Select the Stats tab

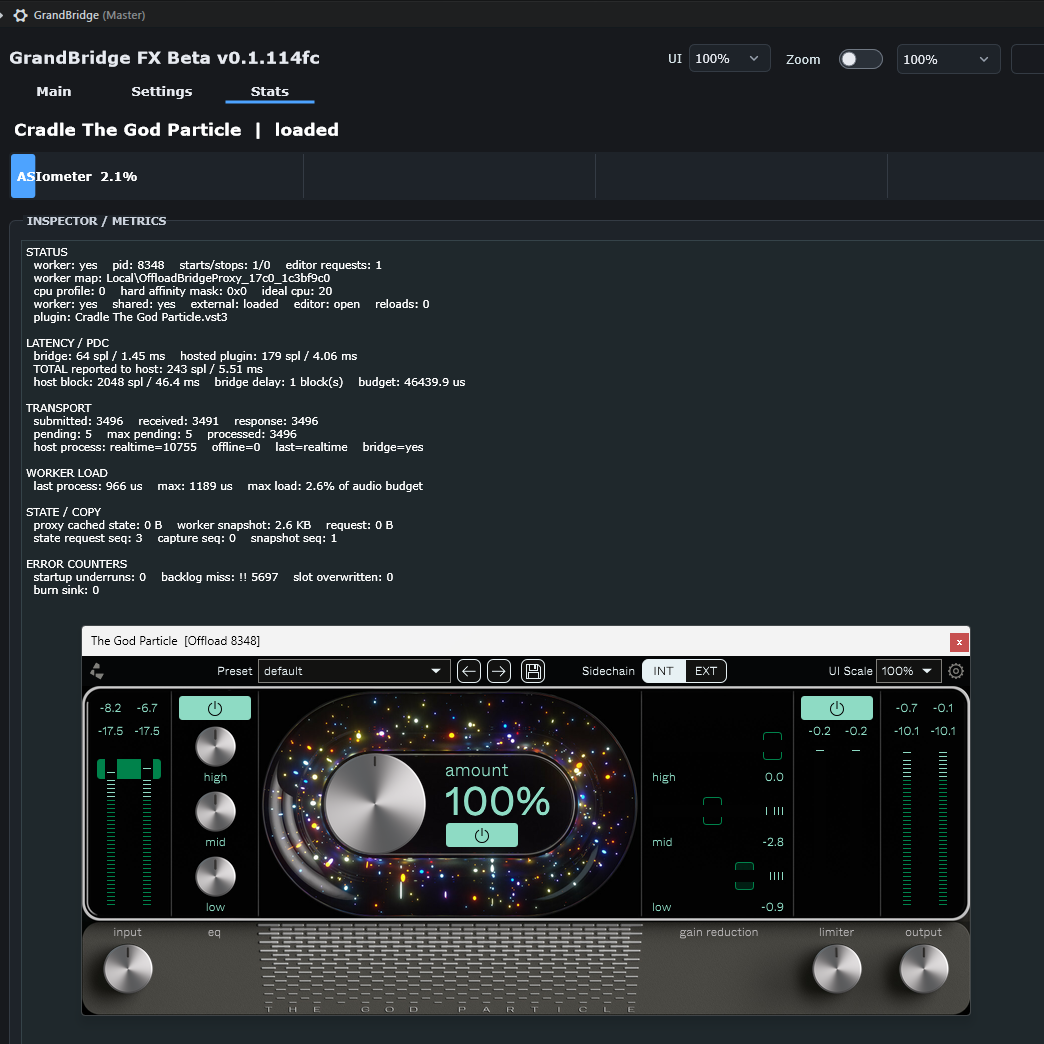click(270, 91)
